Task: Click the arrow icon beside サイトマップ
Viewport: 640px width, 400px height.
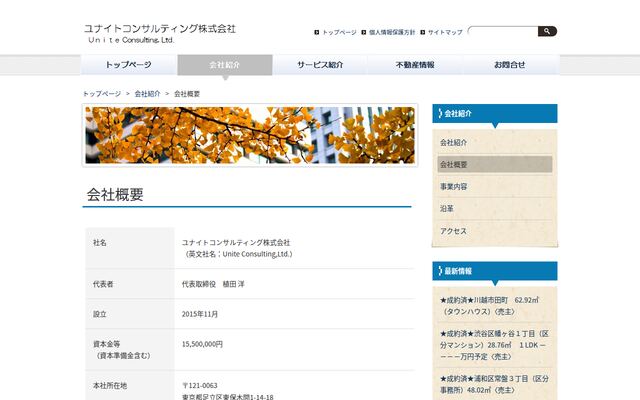Action: (422, 32)
